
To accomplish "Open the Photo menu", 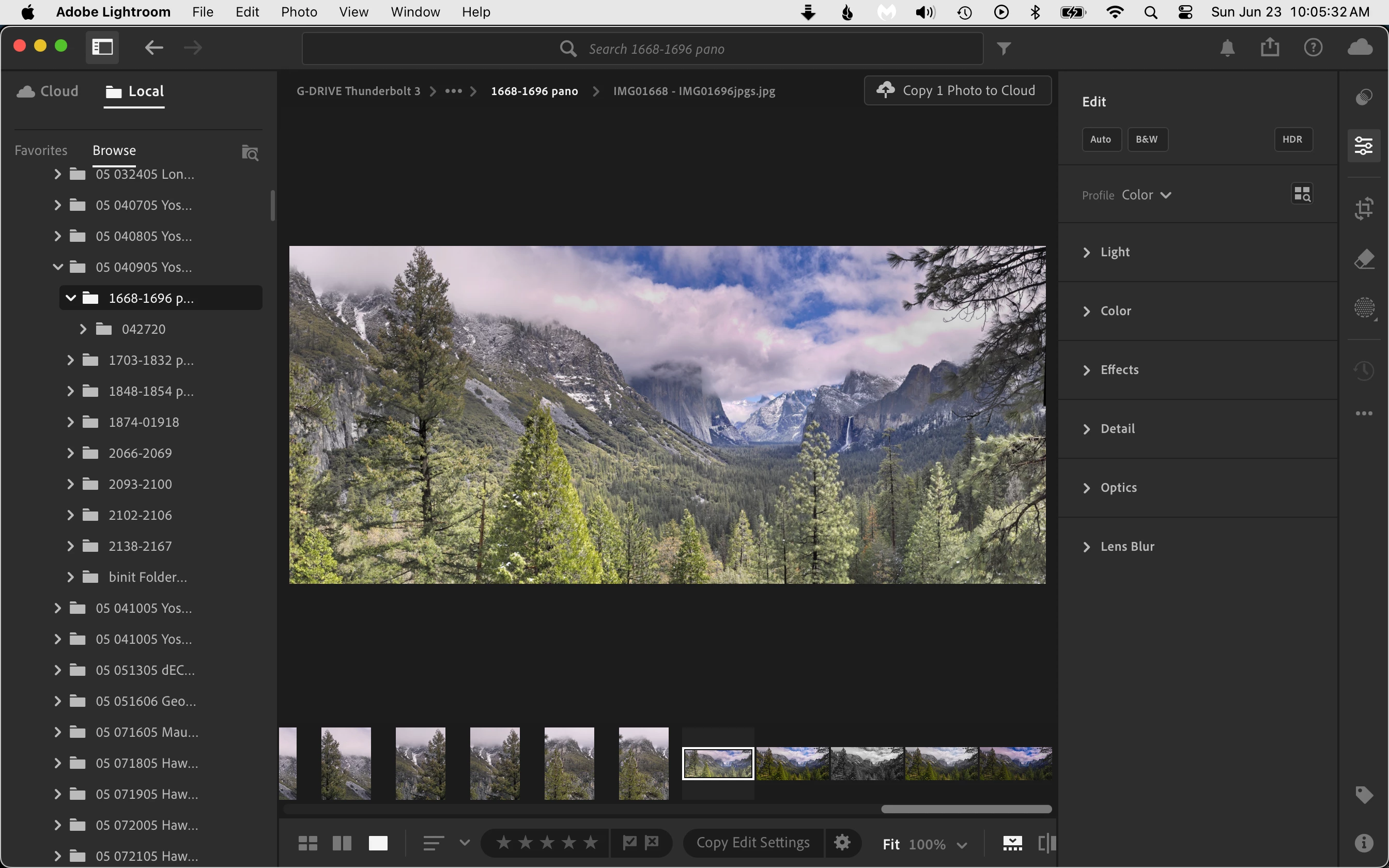I will [x=299, y=12].
